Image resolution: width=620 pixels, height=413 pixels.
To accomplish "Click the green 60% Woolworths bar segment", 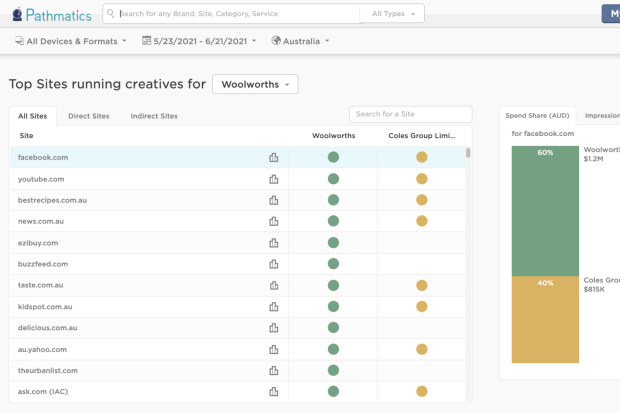I will pos(545,211).
